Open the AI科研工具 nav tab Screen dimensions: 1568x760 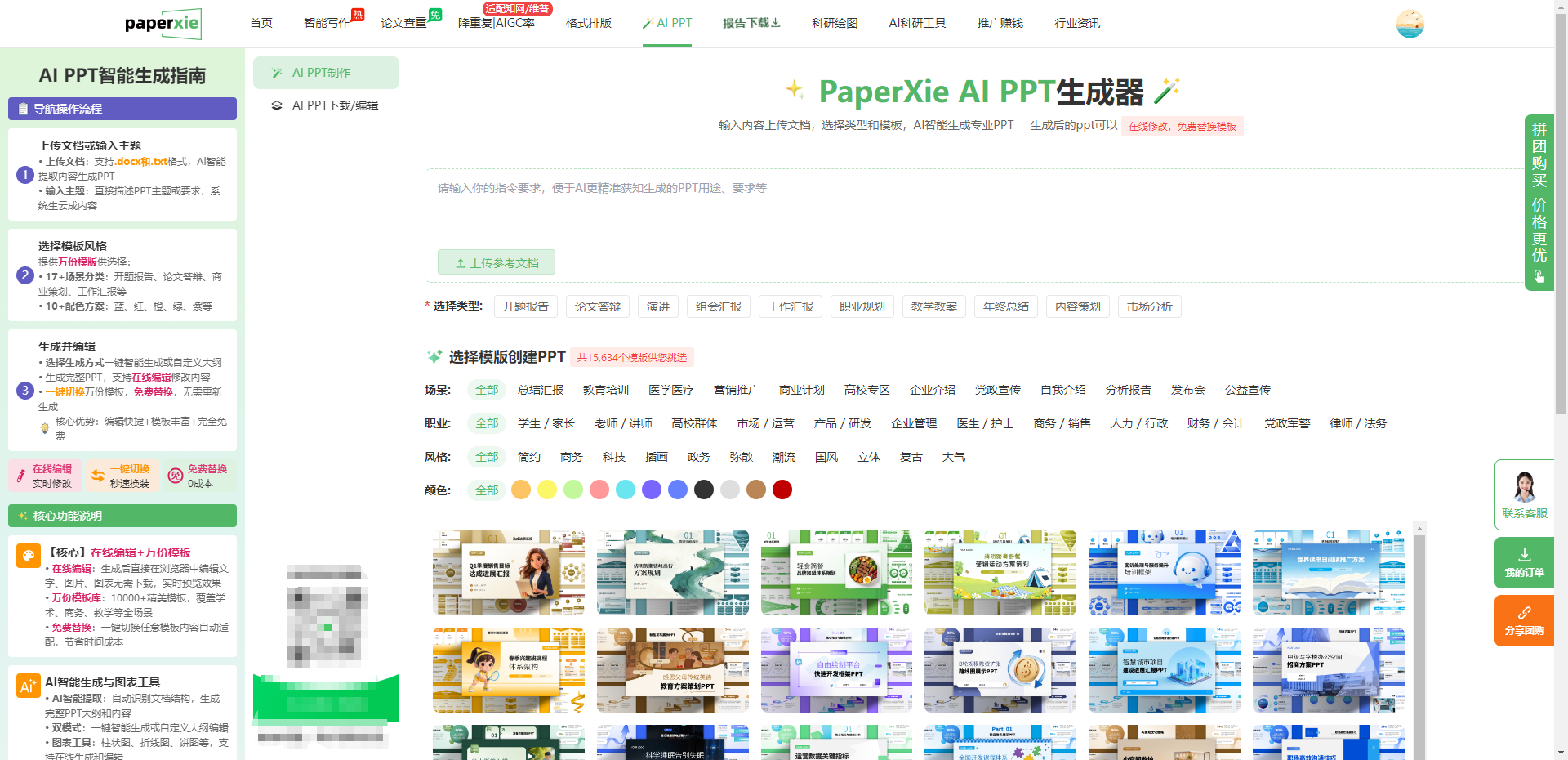(x=917, y=23)
